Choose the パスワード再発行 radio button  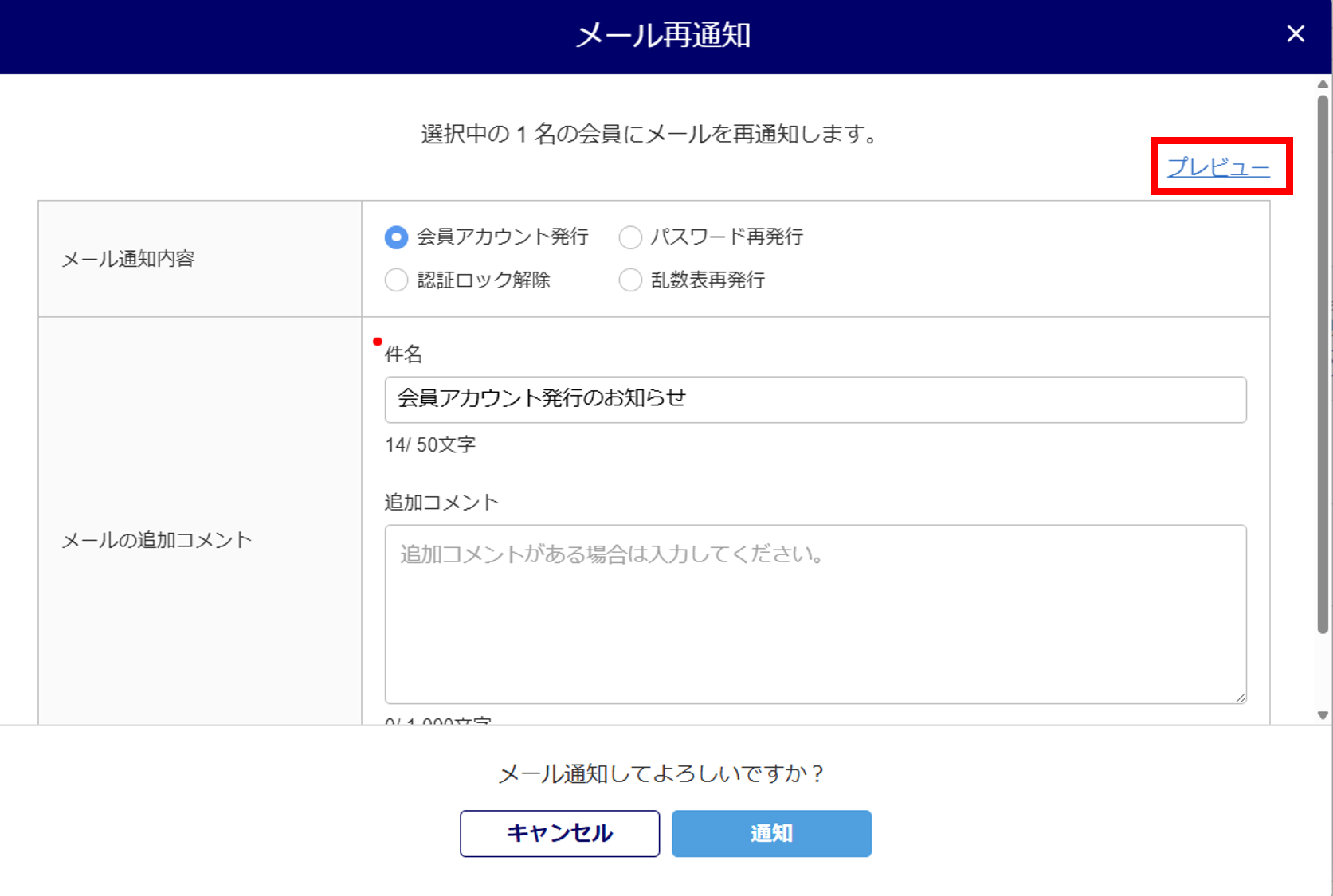point(630,237)
